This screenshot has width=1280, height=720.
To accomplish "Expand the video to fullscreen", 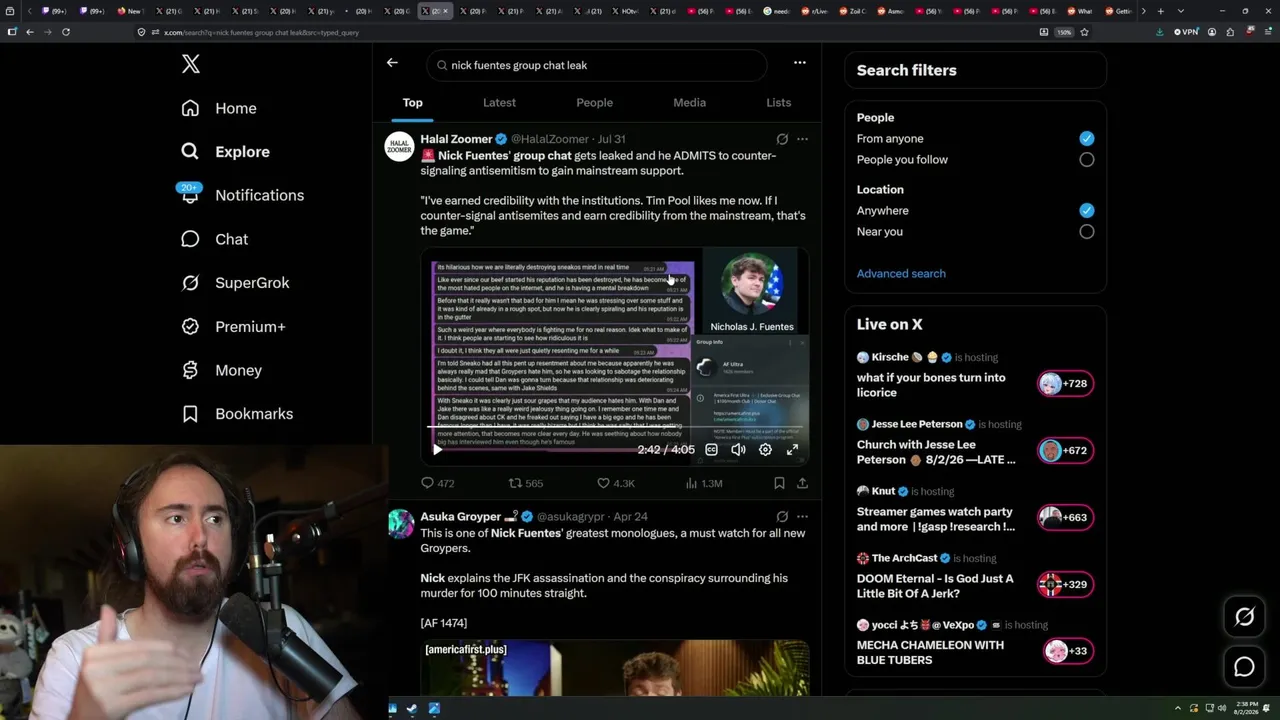I will 792,450.
